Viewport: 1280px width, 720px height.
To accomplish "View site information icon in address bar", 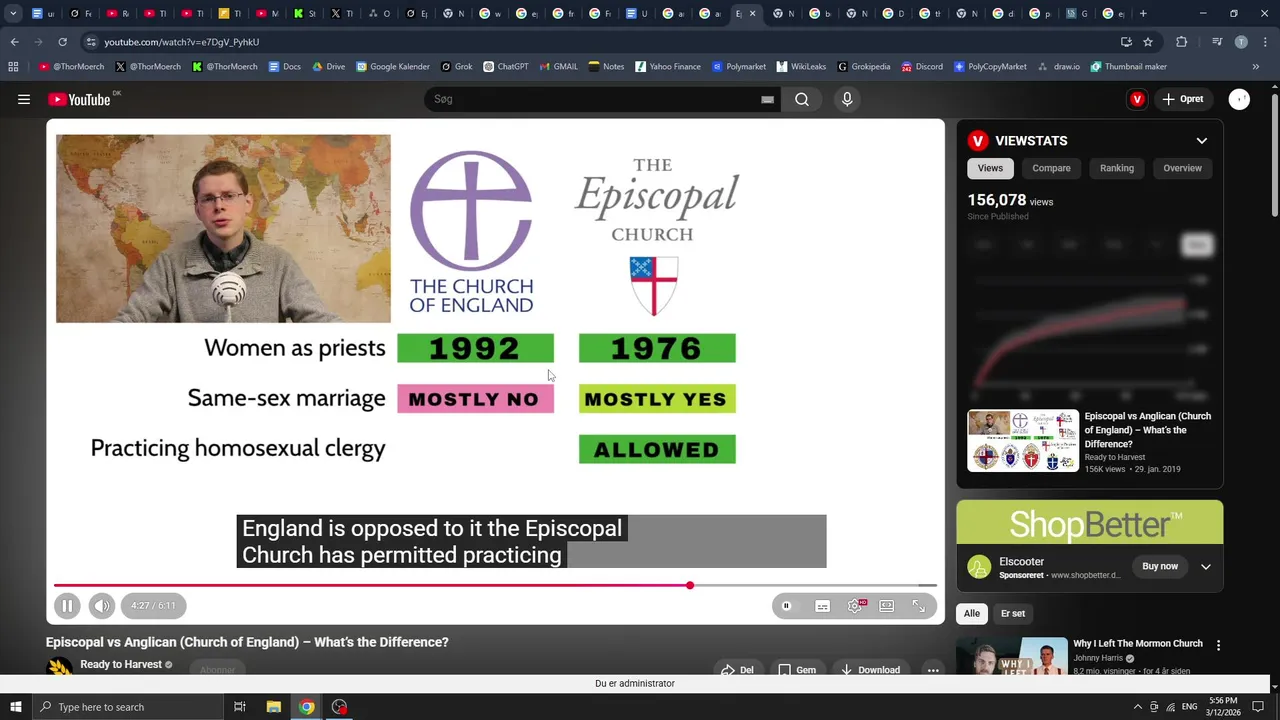I will coord(91,42).
